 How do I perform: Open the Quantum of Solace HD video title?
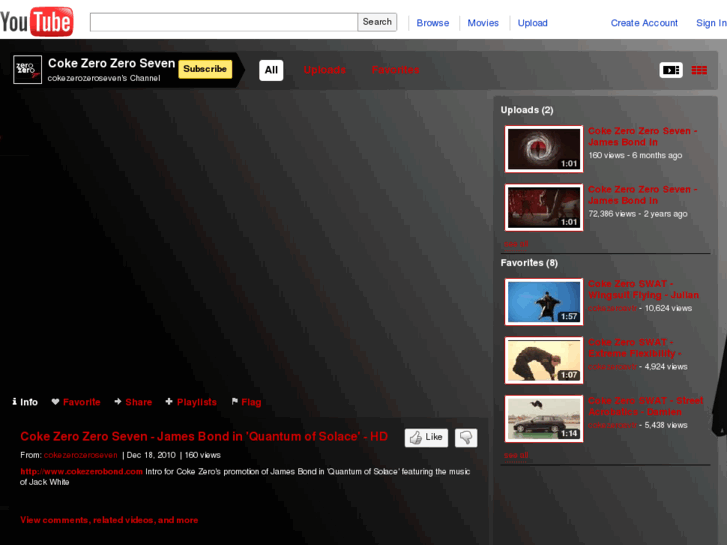204,436
